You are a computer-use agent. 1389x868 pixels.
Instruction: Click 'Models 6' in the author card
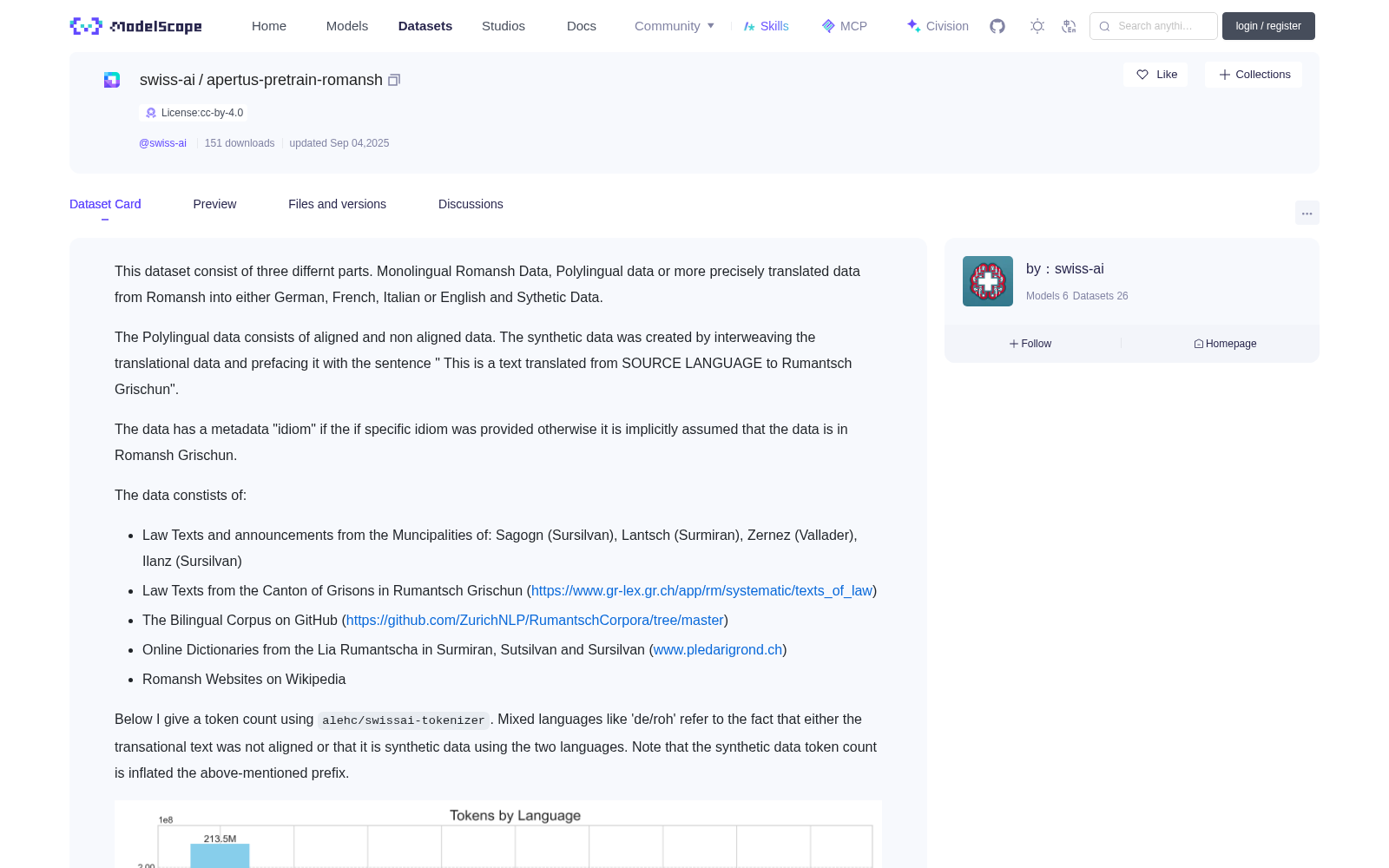point(1047,296)
